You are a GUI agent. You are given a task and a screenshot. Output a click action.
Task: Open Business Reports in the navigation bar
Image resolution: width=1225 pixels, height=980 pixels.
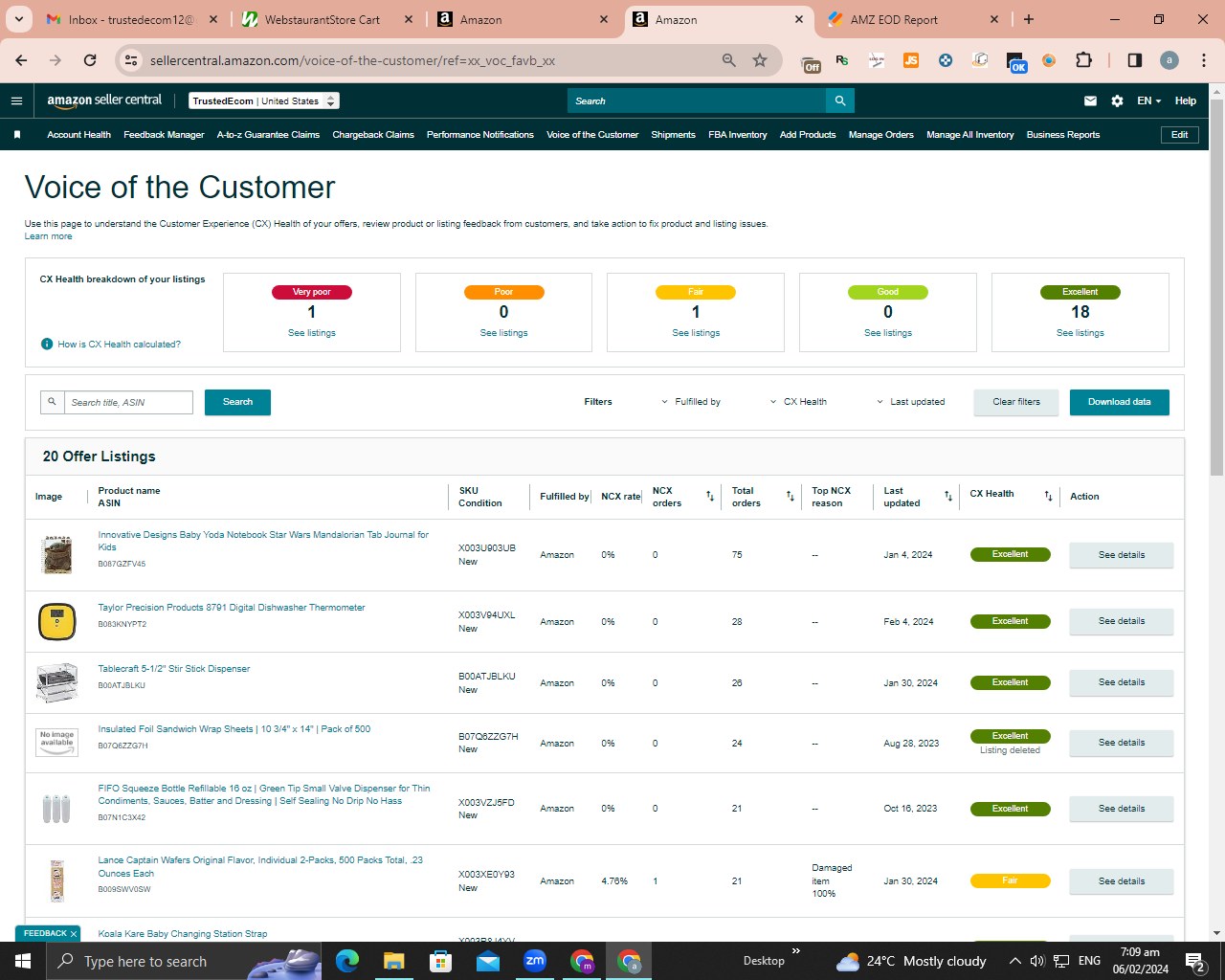[x=1063, y=135]
